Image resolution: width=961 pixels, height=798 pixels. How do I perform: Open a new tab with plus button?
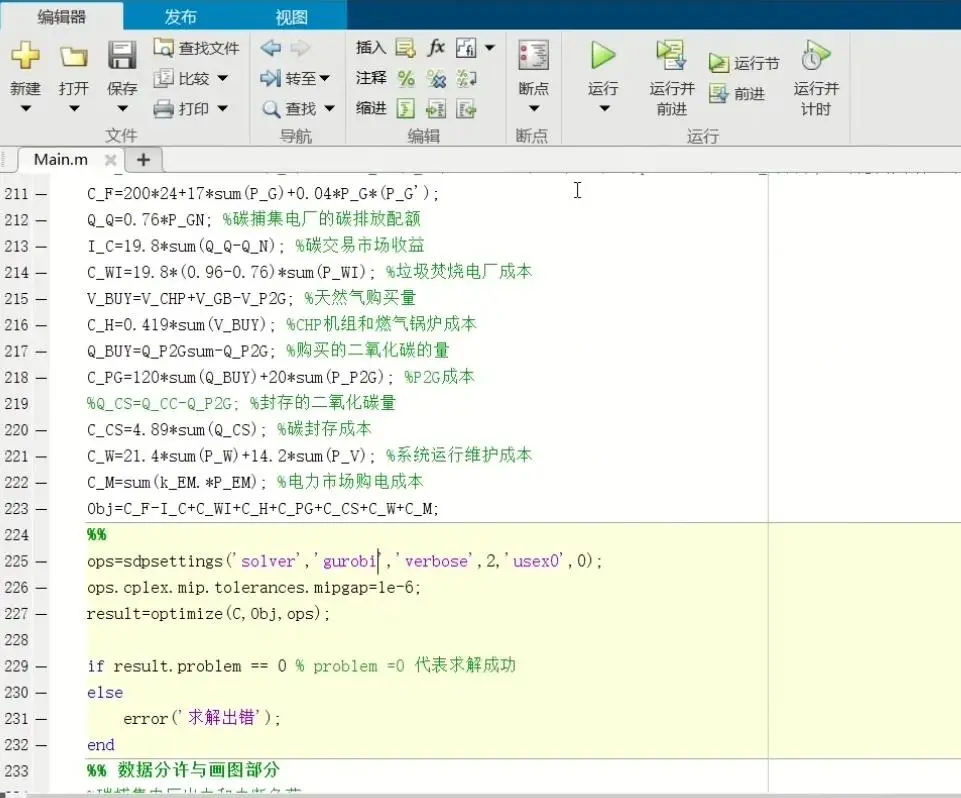[x=143, y=160]
